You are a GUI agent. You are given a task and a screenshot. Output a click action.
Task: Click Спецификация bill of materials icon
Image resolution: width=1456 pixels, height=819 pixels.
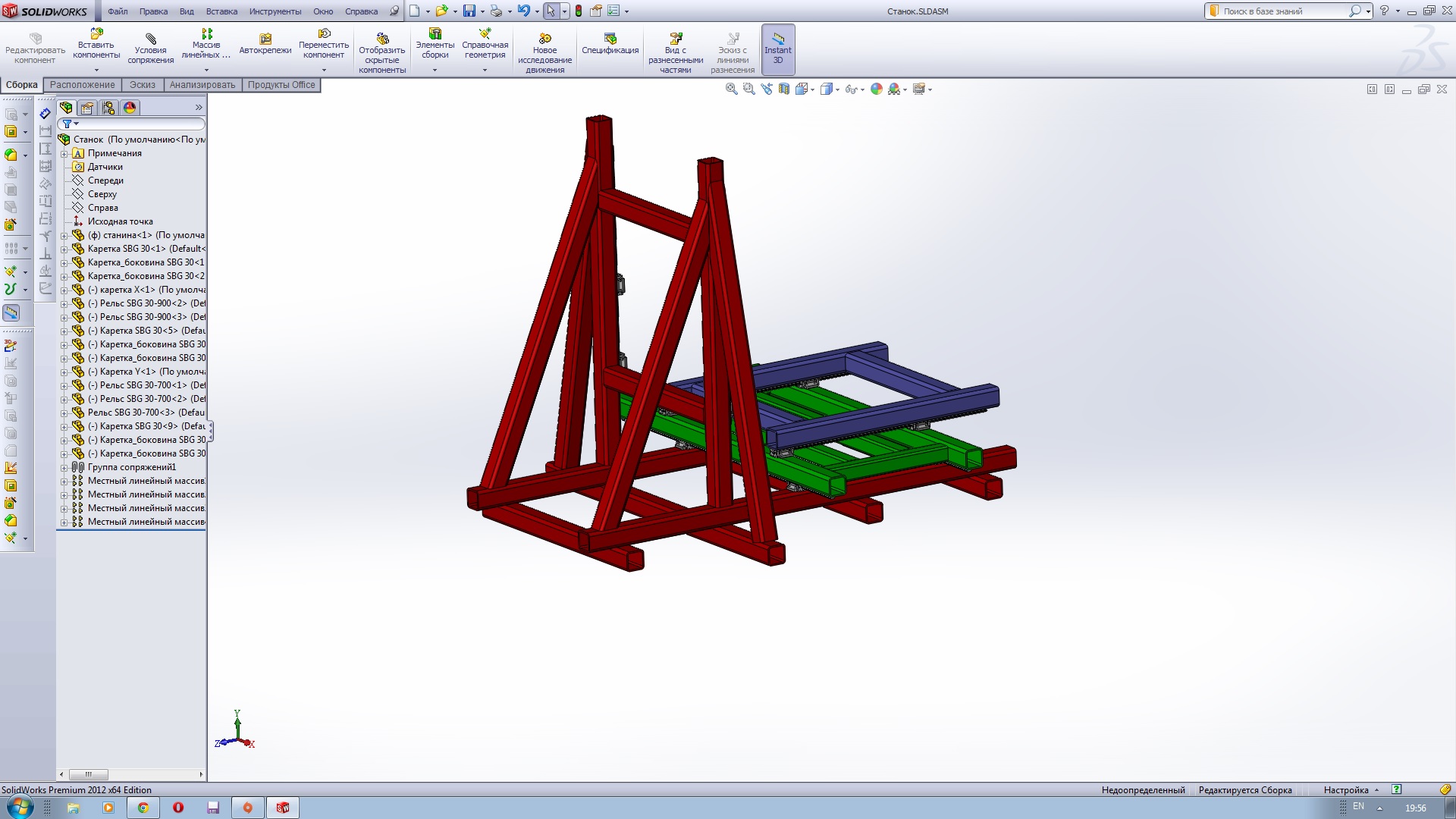click(610, 39)
